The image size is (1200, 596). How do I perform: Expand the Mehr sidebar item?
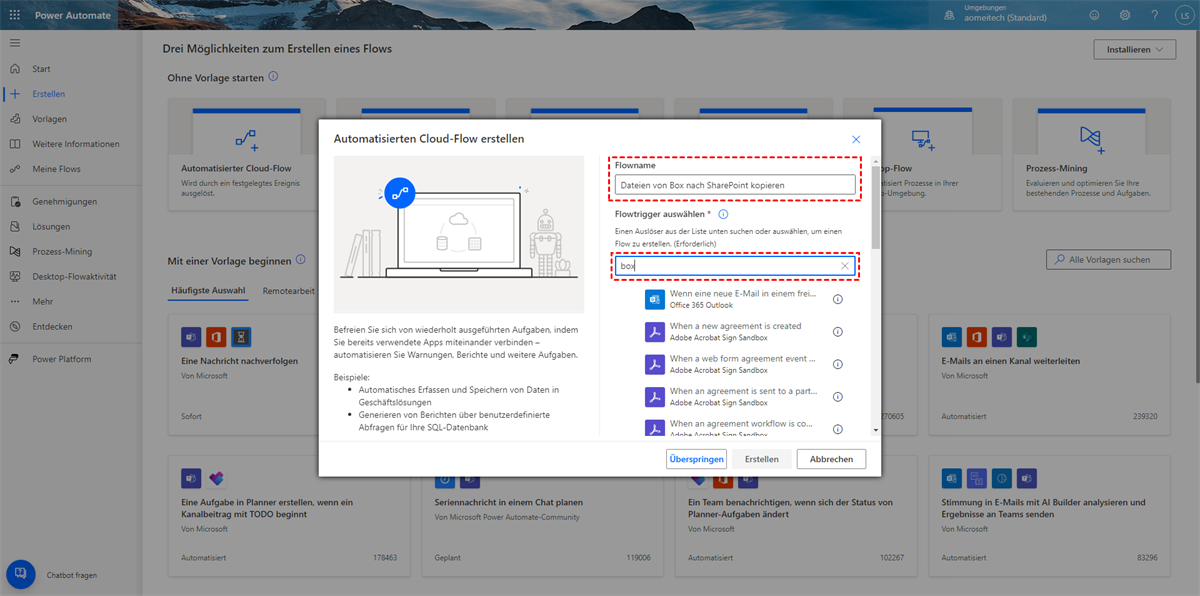42,301
